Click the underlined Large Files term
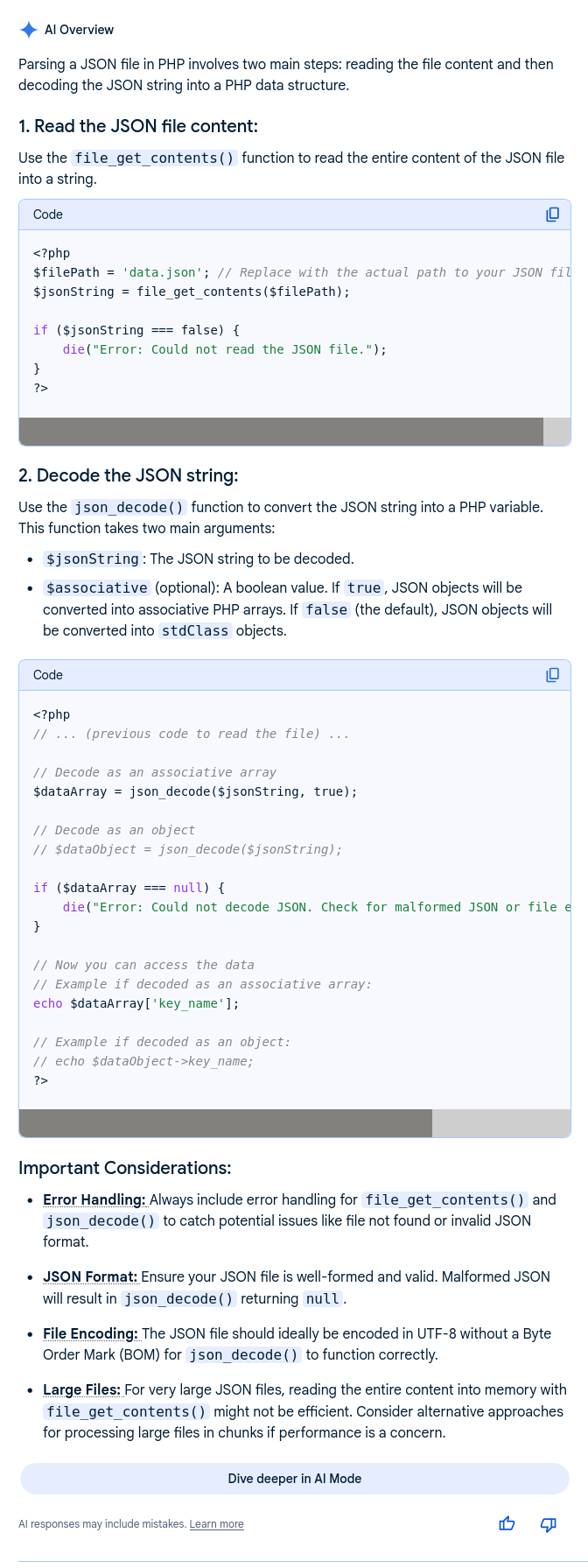The image size is (588, 1568). pos(82,1389)
